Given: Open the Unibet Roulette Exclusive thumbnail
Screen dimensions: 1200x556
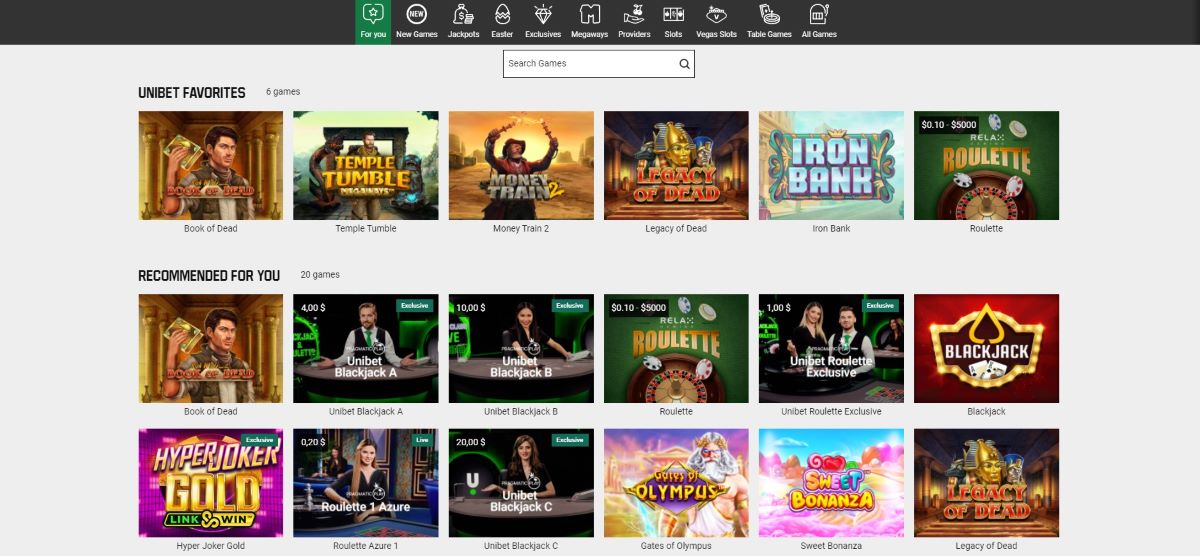Looking at the screenshot, I should (831, 348).
